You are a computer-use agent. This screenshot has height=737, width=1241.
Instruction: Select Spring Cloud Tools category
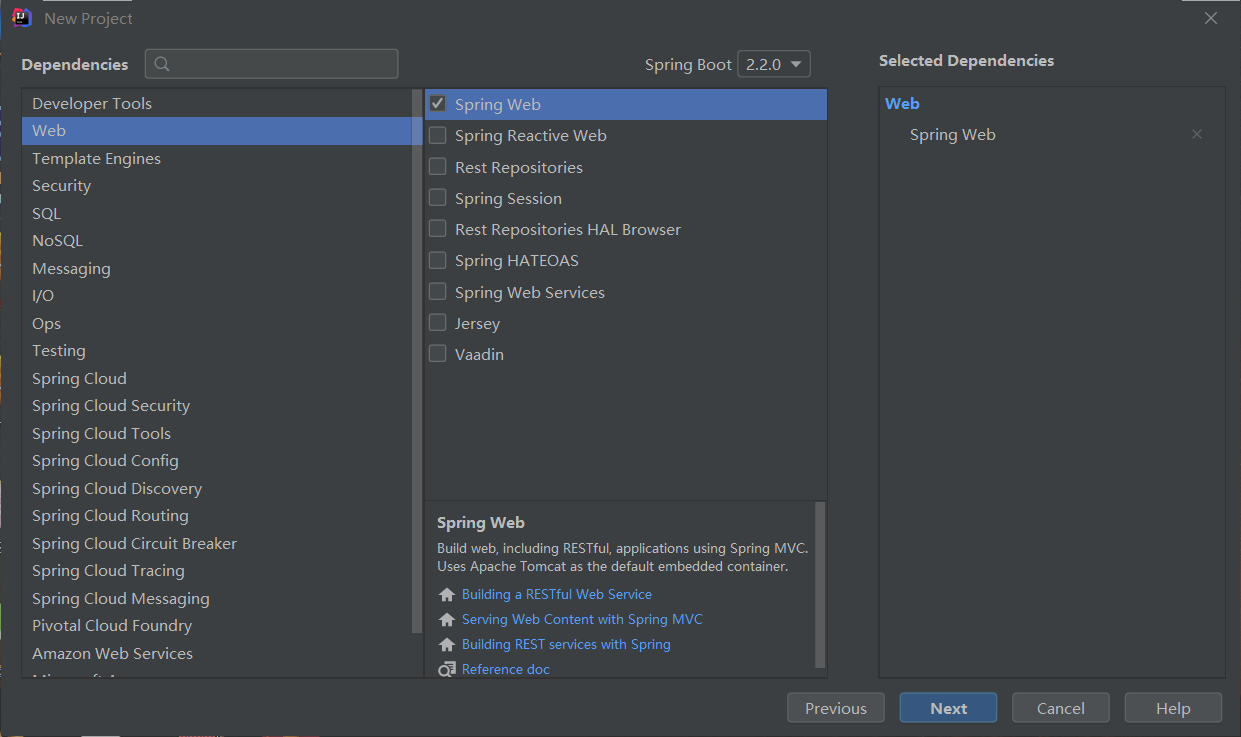tap(217, 433)
